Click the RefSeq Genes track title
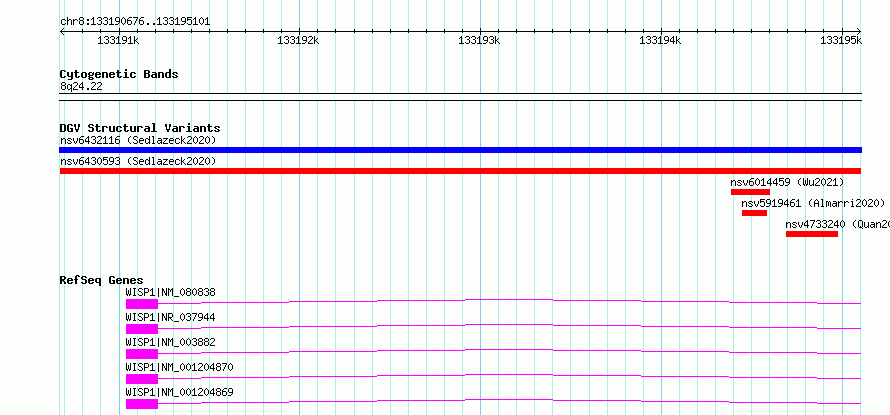Screen dimensions: 890x415 [102, 280]
